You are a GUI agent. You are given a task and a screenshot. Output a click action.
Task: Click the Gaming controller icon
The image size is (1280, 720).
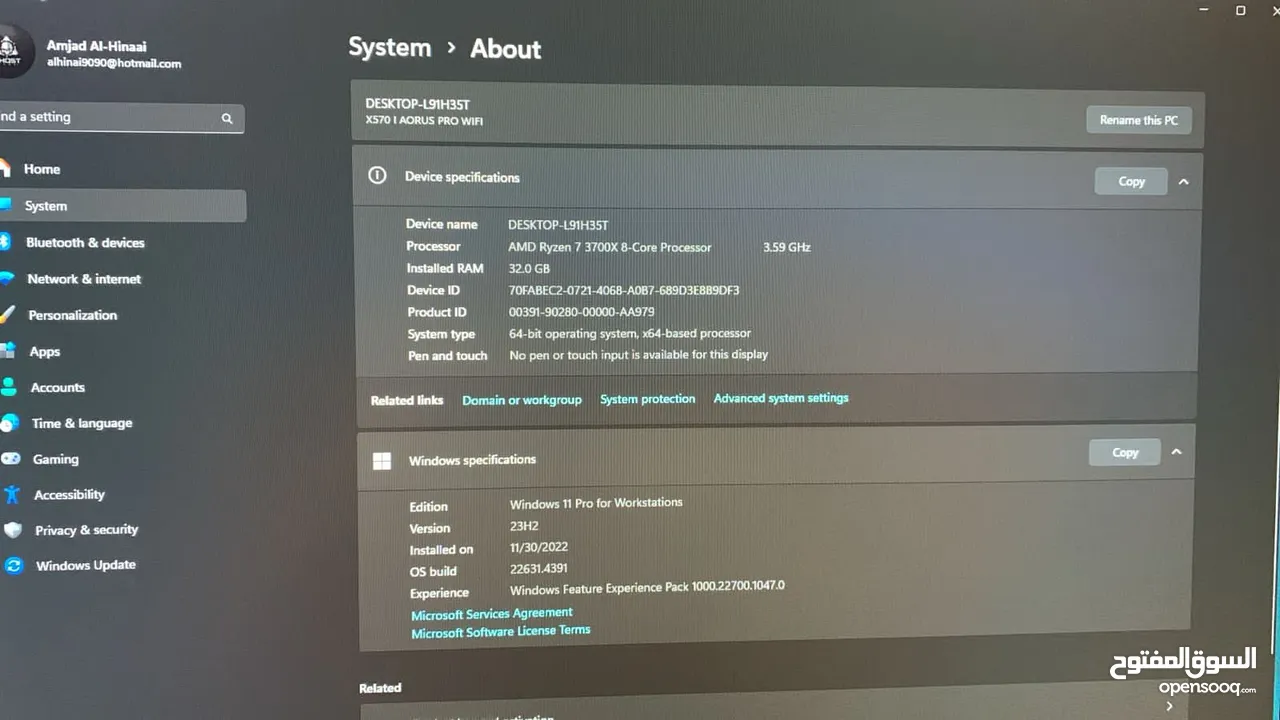pos(11,458)
